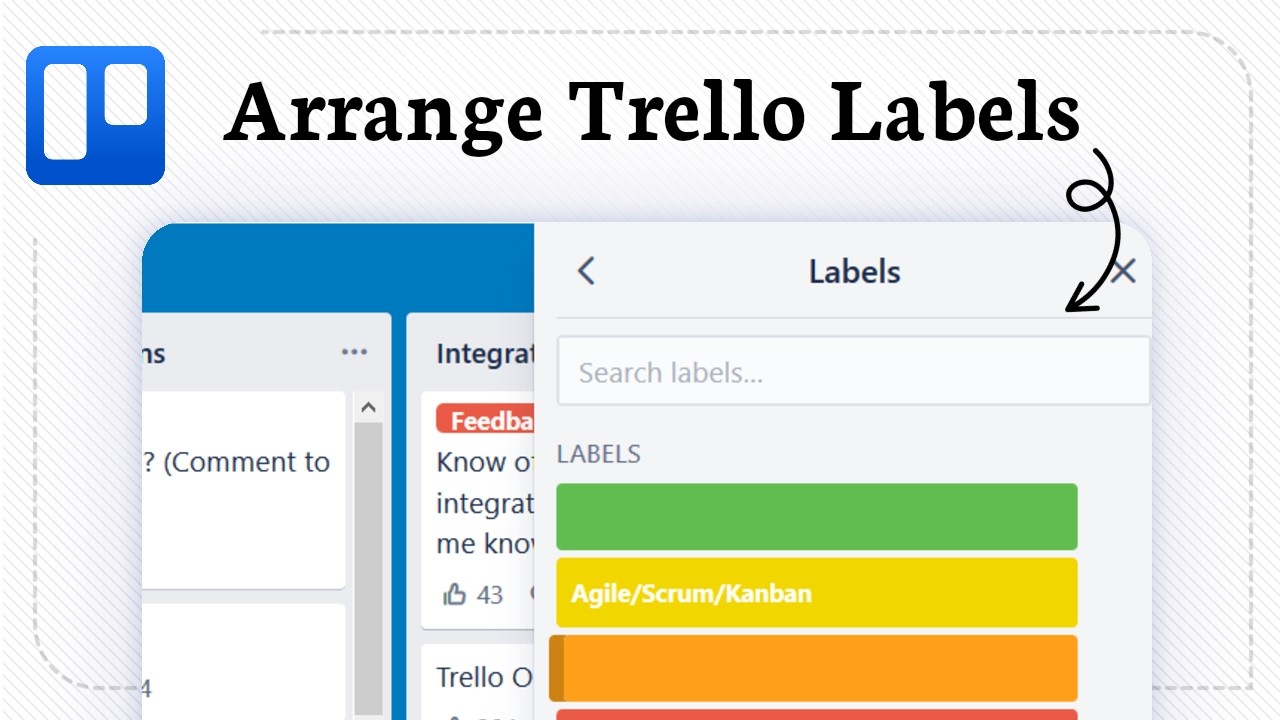The width and height of the screenshot is (1280, 720).
Task: Open the card containing '(Comment to'
Action: tap(244, 490)
